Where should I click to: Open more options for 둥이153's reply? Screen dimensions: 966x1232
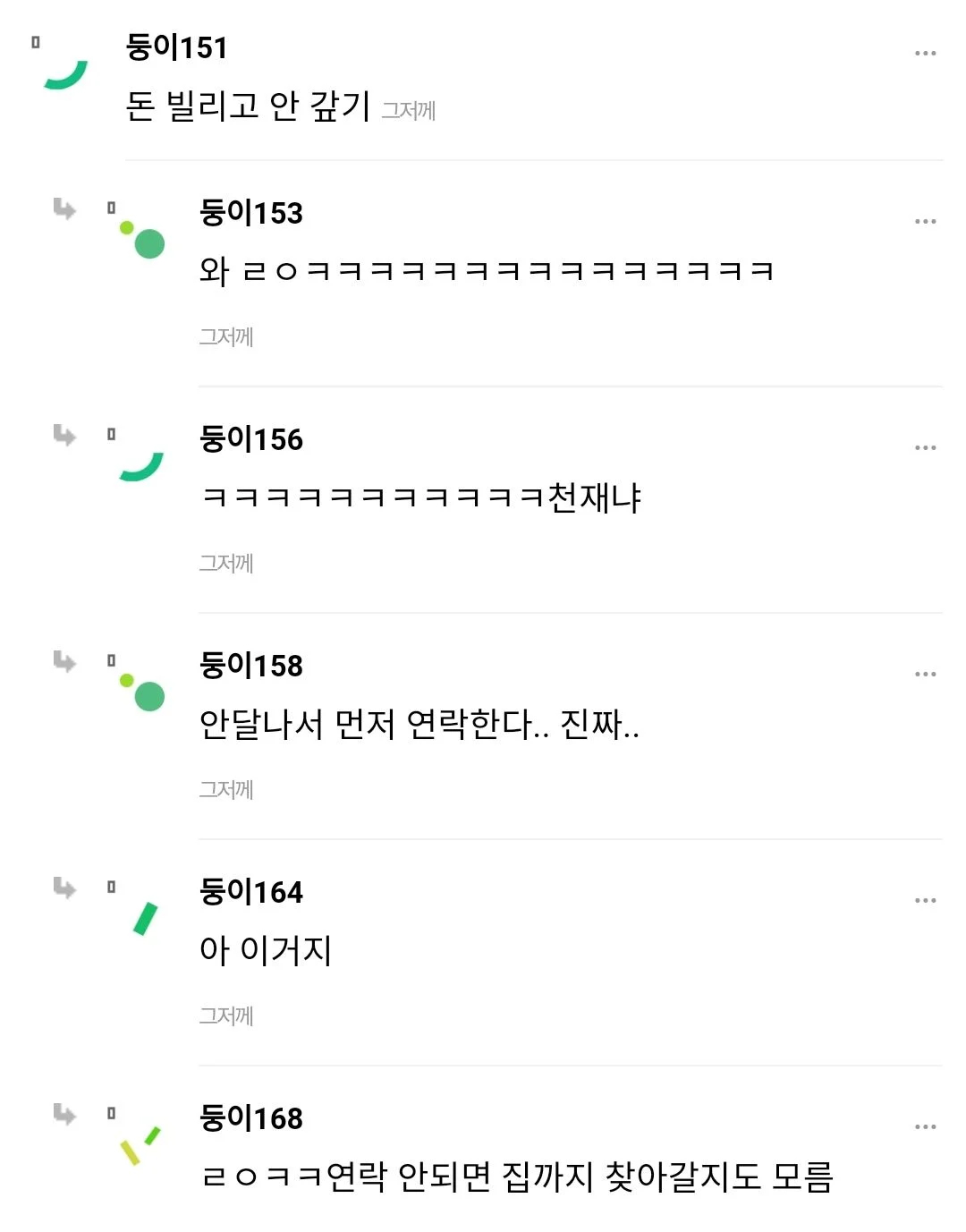point(925,221)
